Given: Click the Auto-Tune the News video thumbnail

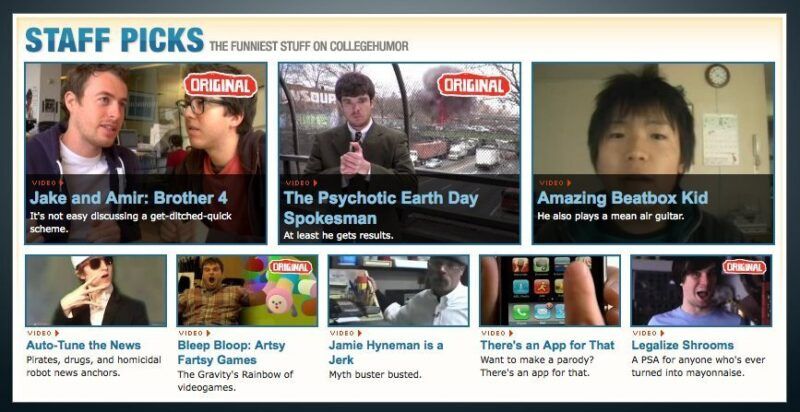Looking at the screenshot, I should [x=96, y=290].
